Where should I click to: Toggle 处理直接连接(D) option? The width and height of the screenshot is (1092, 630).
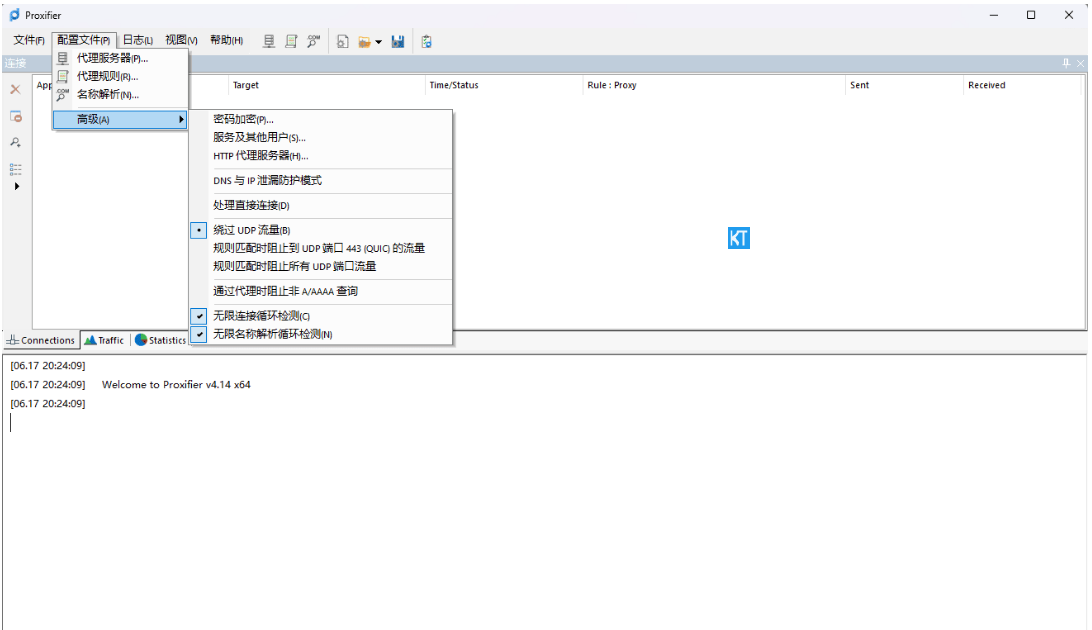click(321, 205)
